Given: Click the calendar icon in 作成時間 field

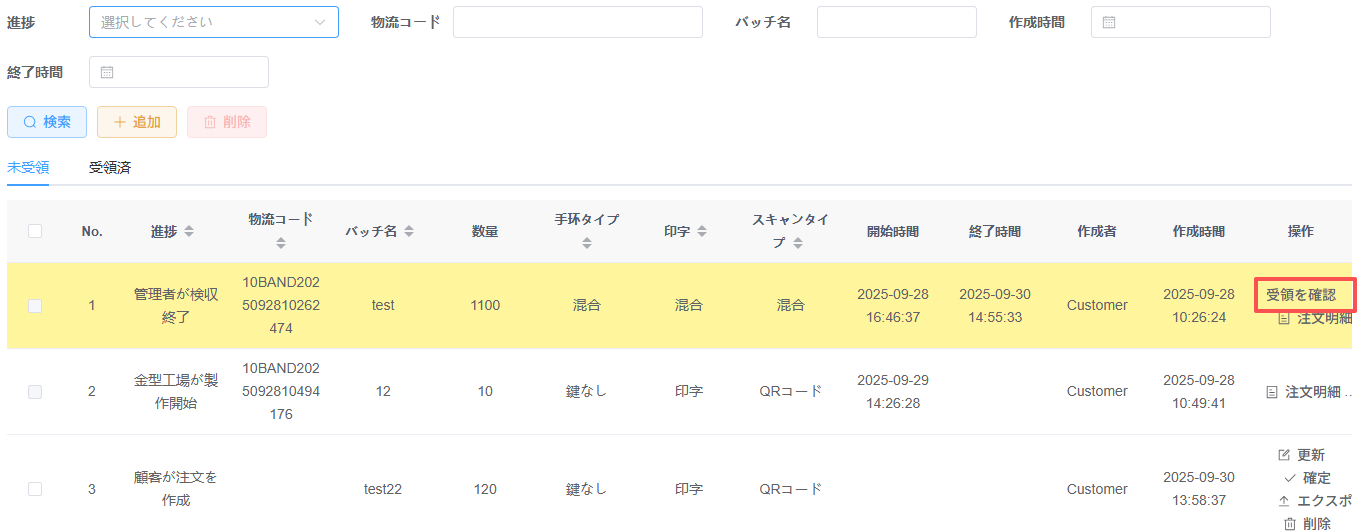Looking at the screenshot, I should 1109,22.
